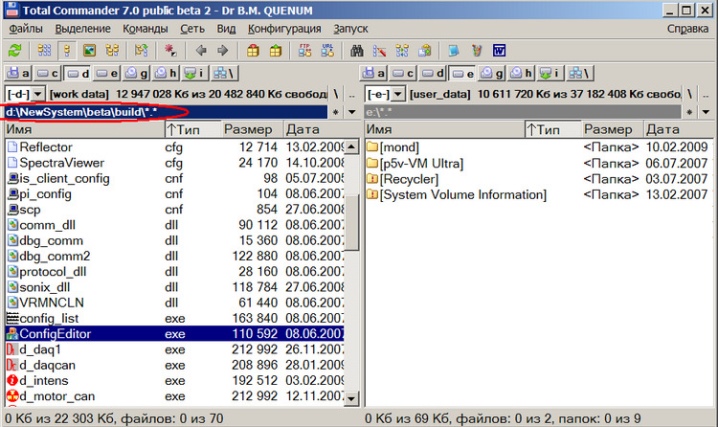Toggle full file details view icon
This screenshot has width=718, height=427.
[x=67, y=50]
